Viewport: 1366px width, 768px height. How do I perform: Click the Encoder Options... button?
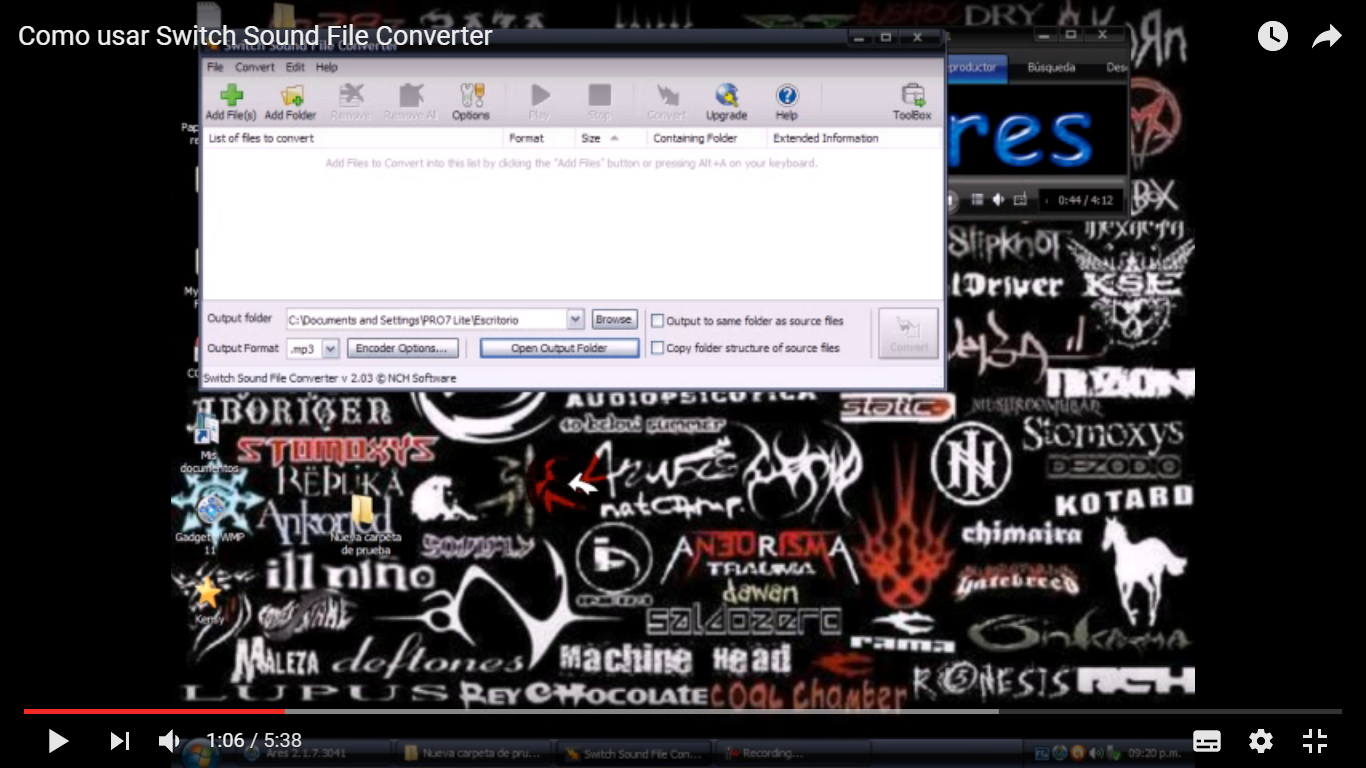403,348
